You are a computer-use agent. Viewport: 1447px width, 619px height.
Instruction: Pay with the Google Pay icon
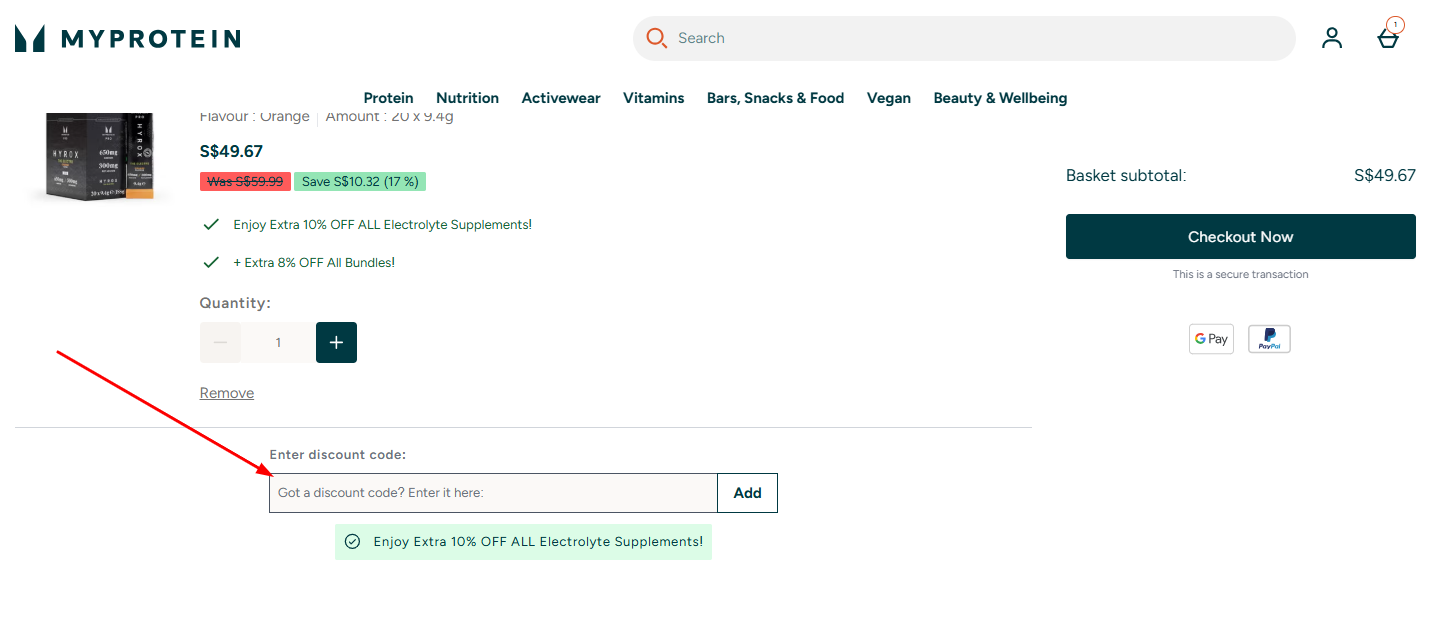(x=1211, y=339)
